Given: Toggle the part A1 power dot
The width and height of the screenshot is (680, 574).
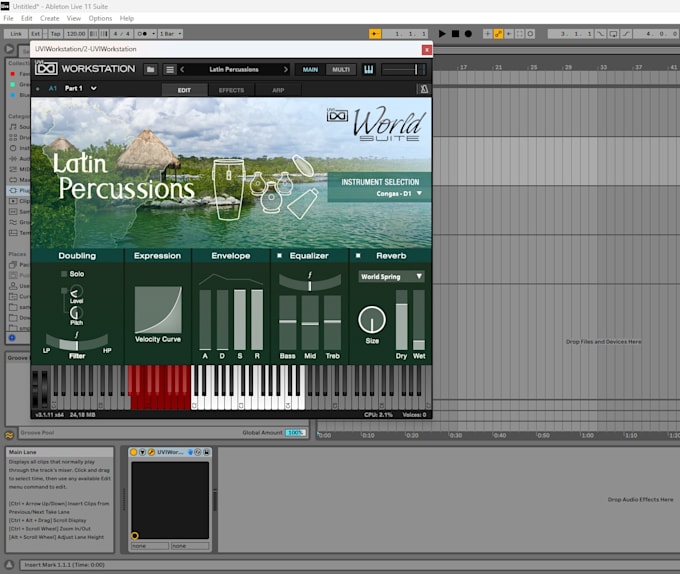Looking at the screenshot, I should 38,89.
